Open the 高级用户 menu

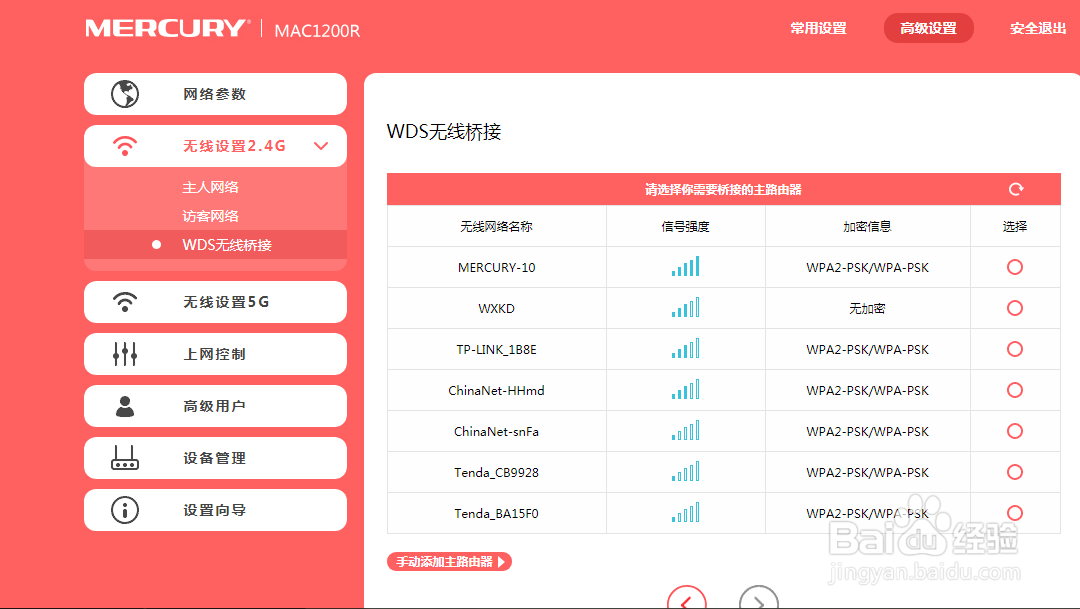(215, 406)
